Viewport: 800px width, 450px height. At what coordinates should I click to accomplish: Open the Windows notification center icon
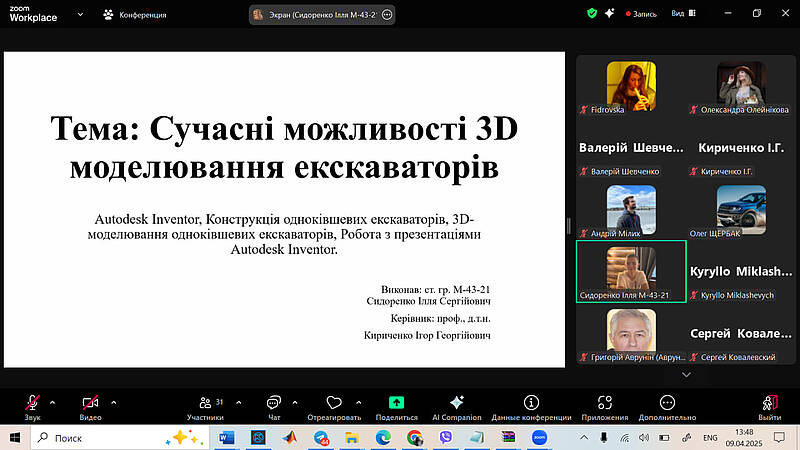pos(780,438)
